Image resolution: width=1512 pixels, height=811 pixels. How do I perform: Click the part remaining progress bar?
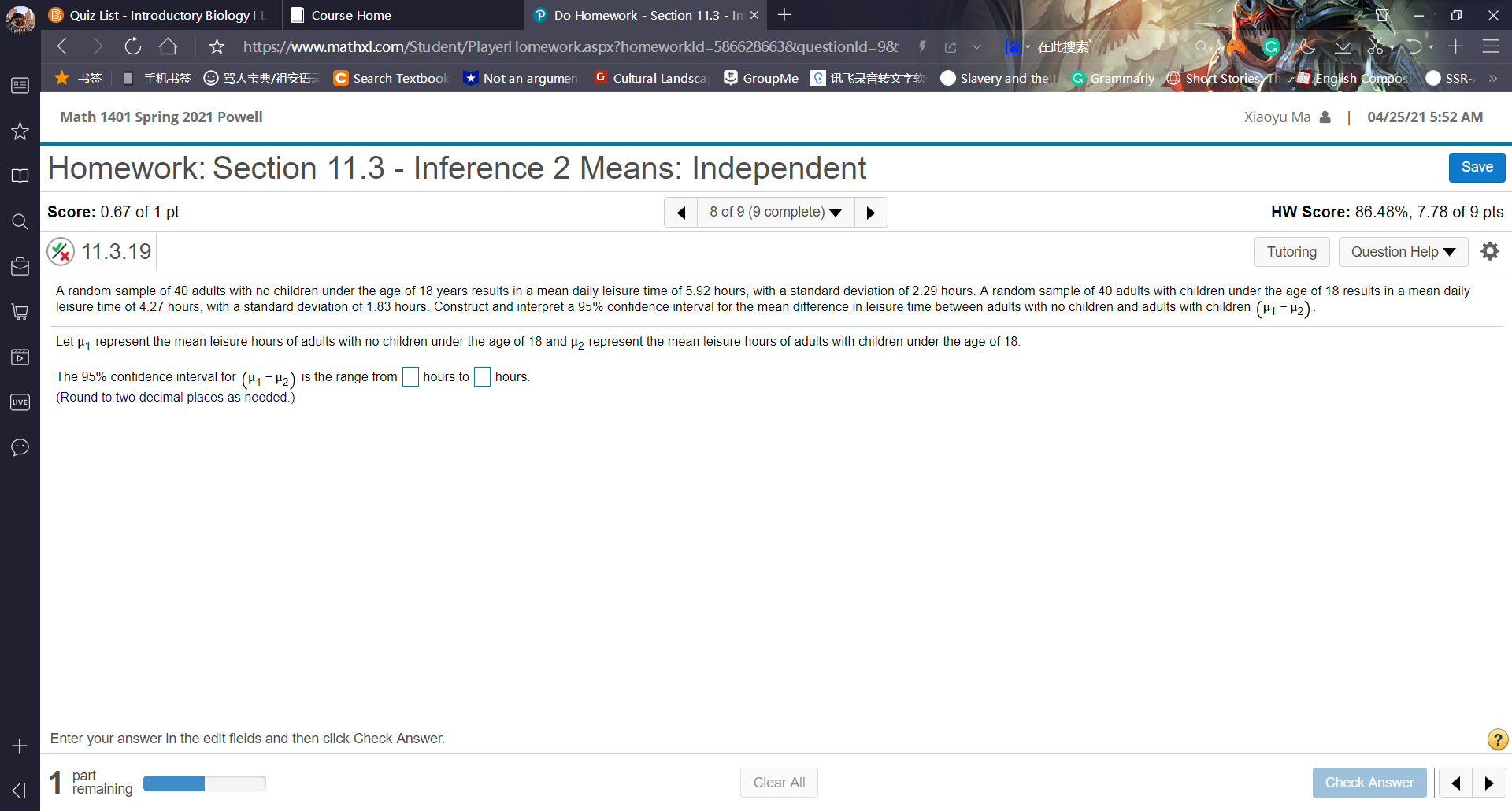[x=204, y=783]
